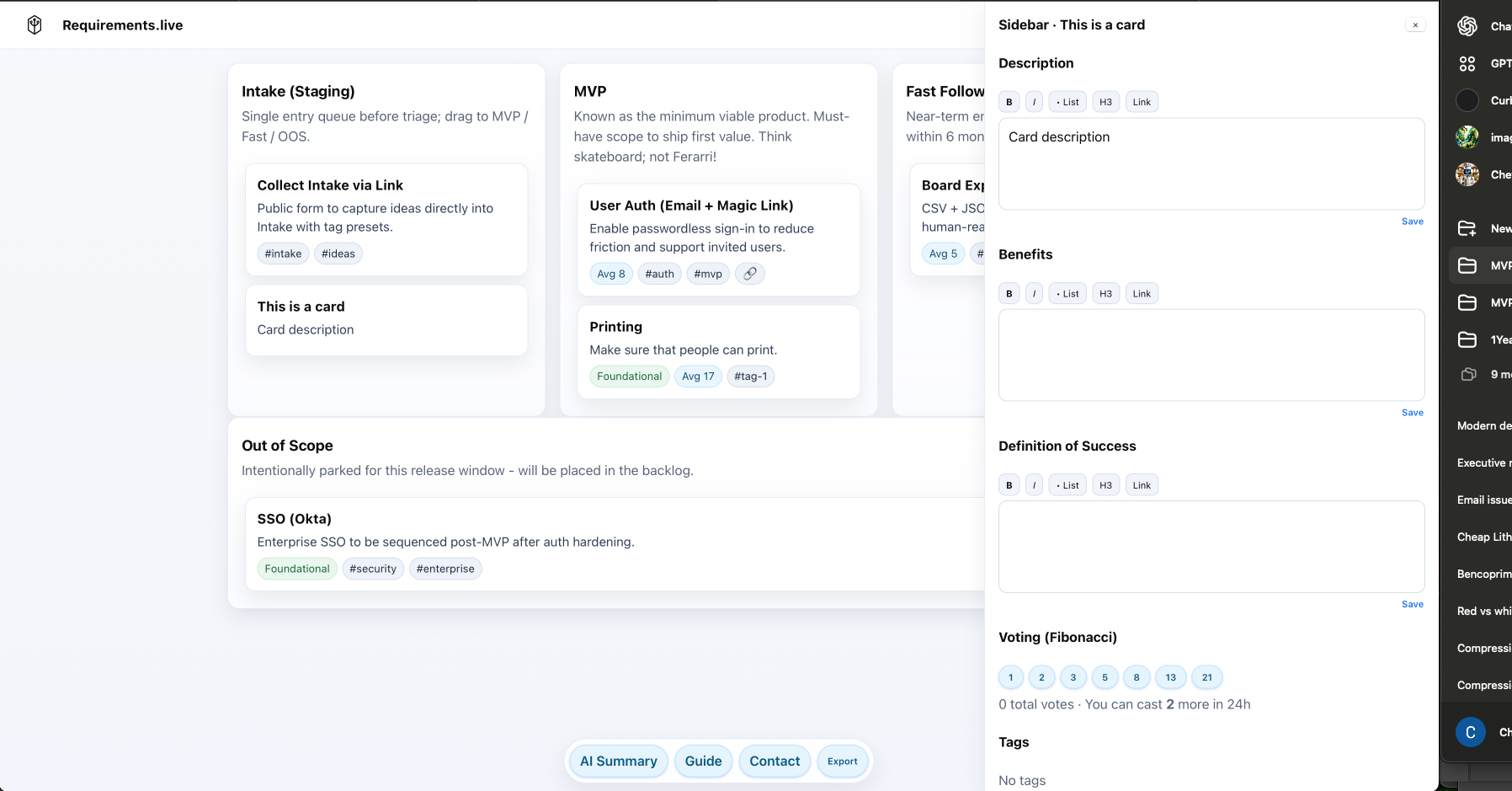
Task: Open the Guide tab in bottom bar
Action: 703,762
